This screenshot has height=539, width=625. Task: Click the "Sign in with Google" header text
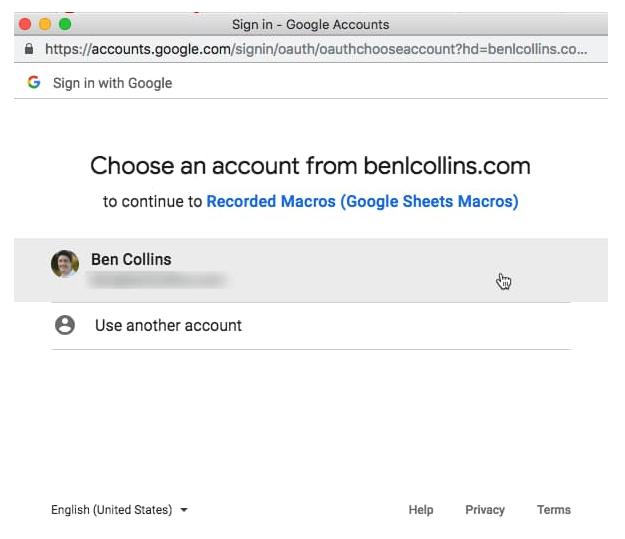pos(112,83)
